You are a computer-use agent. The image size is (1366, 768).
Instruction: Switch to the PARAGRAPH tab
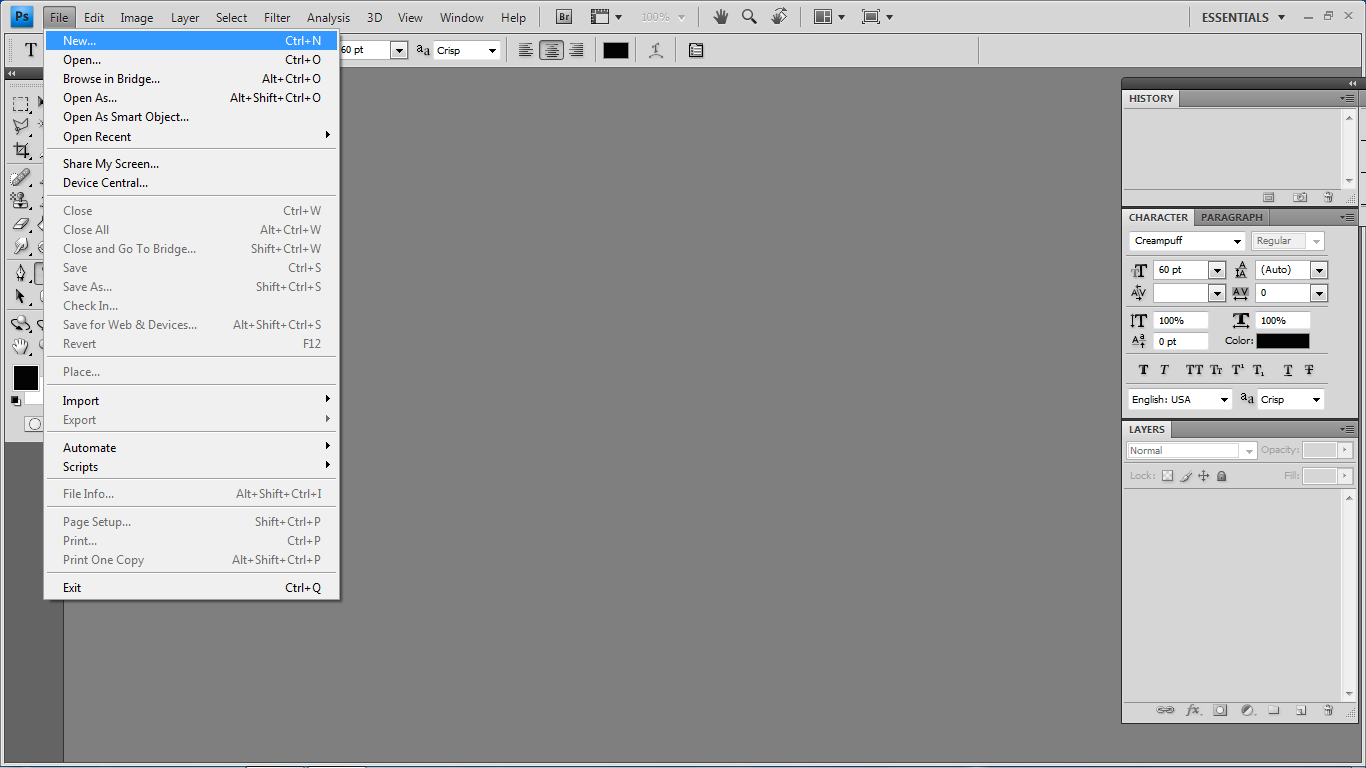point(1231,217)
